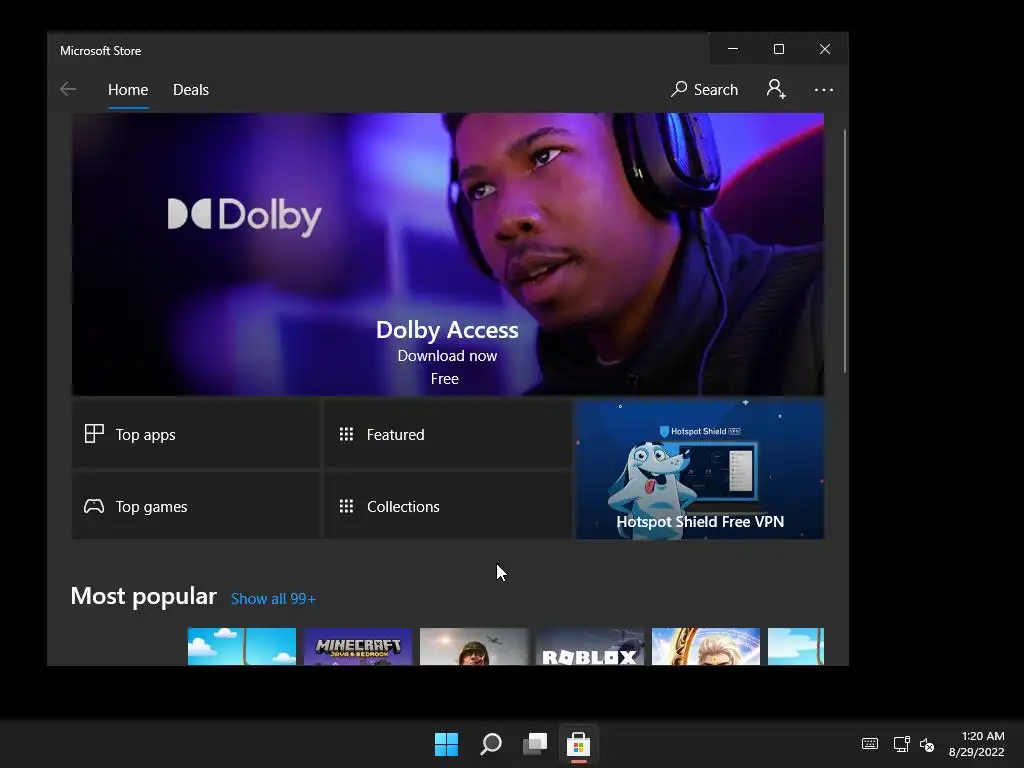Click the Download now text
The width and height of the screenshot is (1024, 768).
point(447,356)
